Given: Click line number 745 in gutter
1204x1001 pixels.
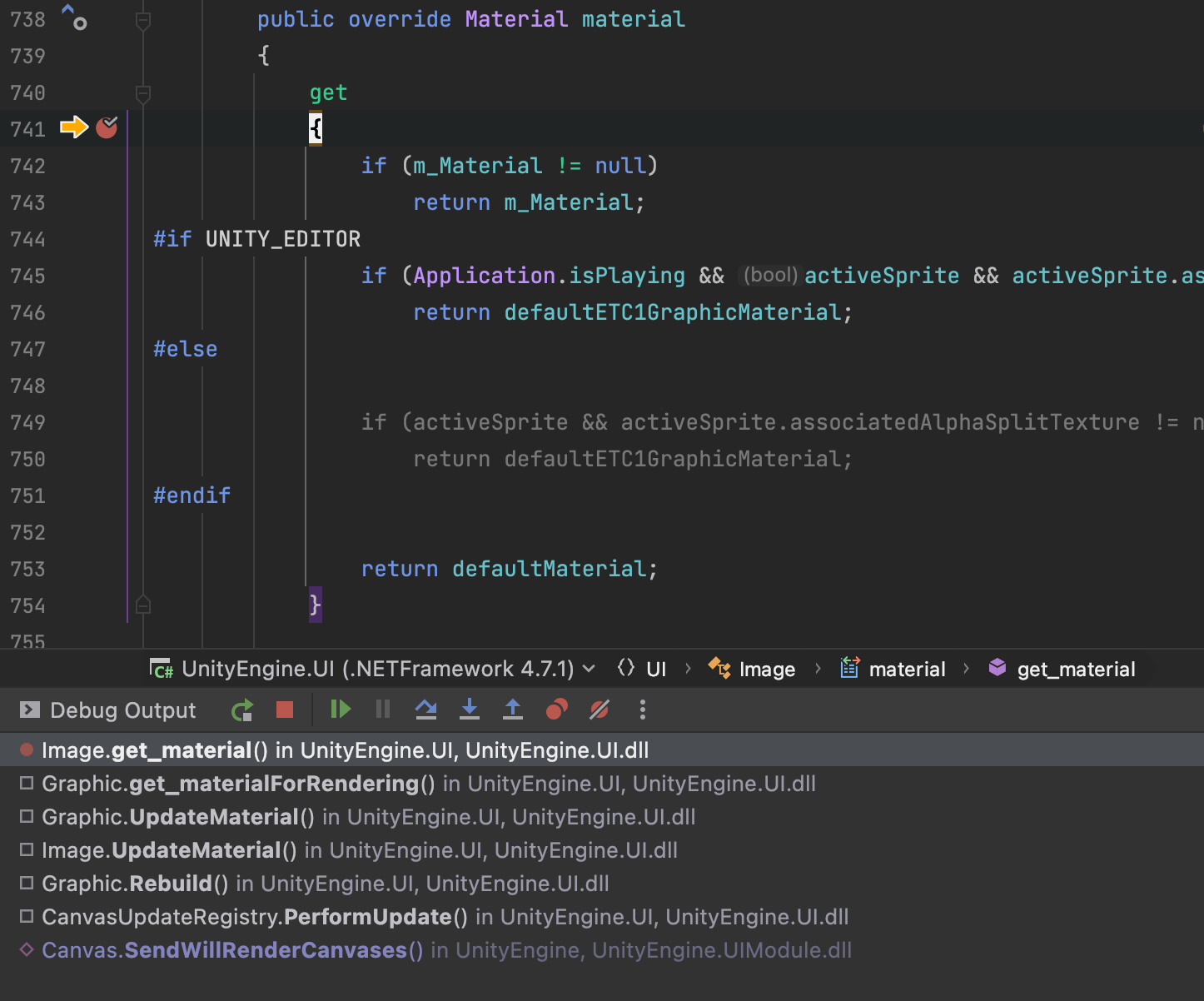Looking at the screenshot, I should tap(27, 276).
